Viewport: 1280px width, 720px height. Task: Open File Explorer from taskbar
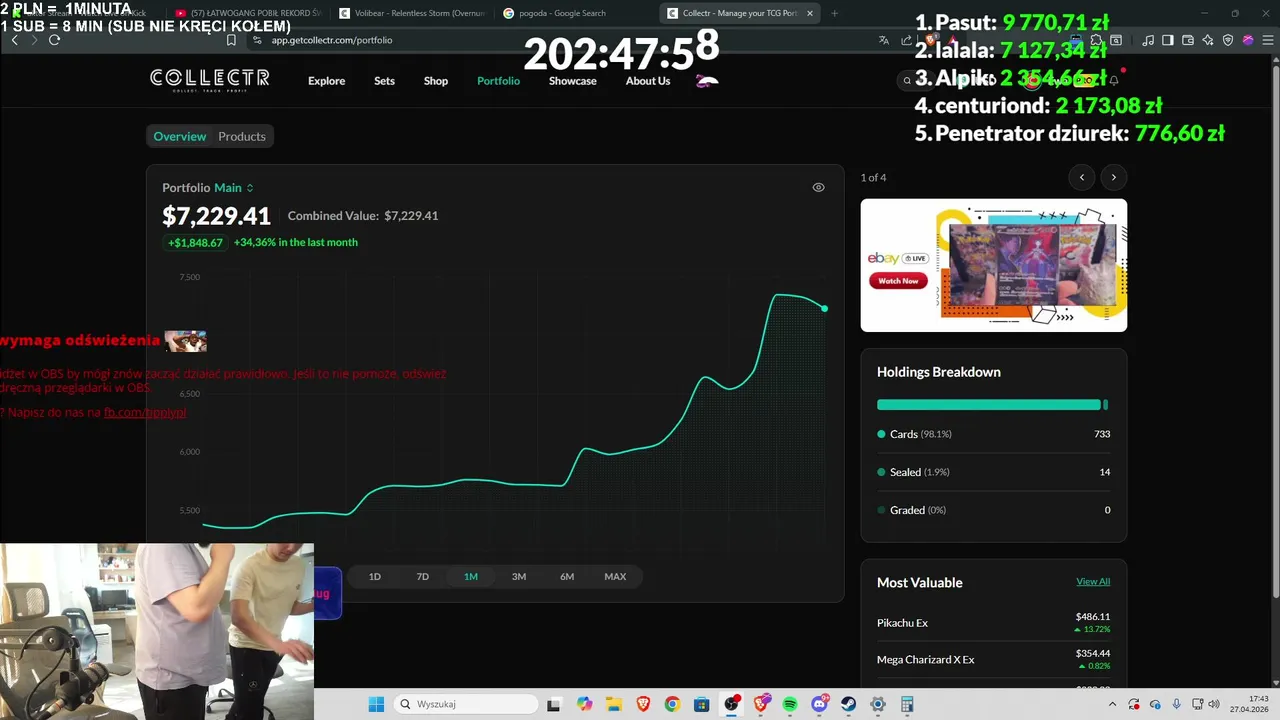(x=613, y=704)
